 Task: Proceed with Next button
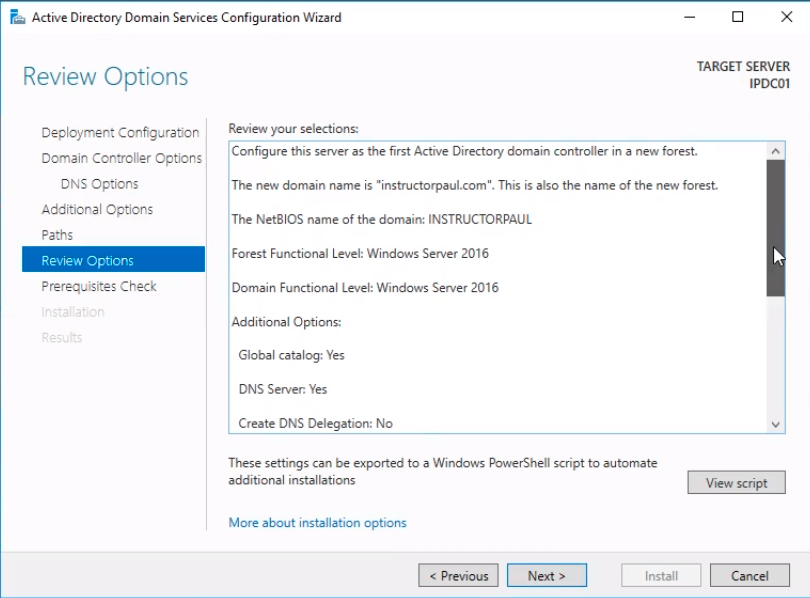[547, 575]
